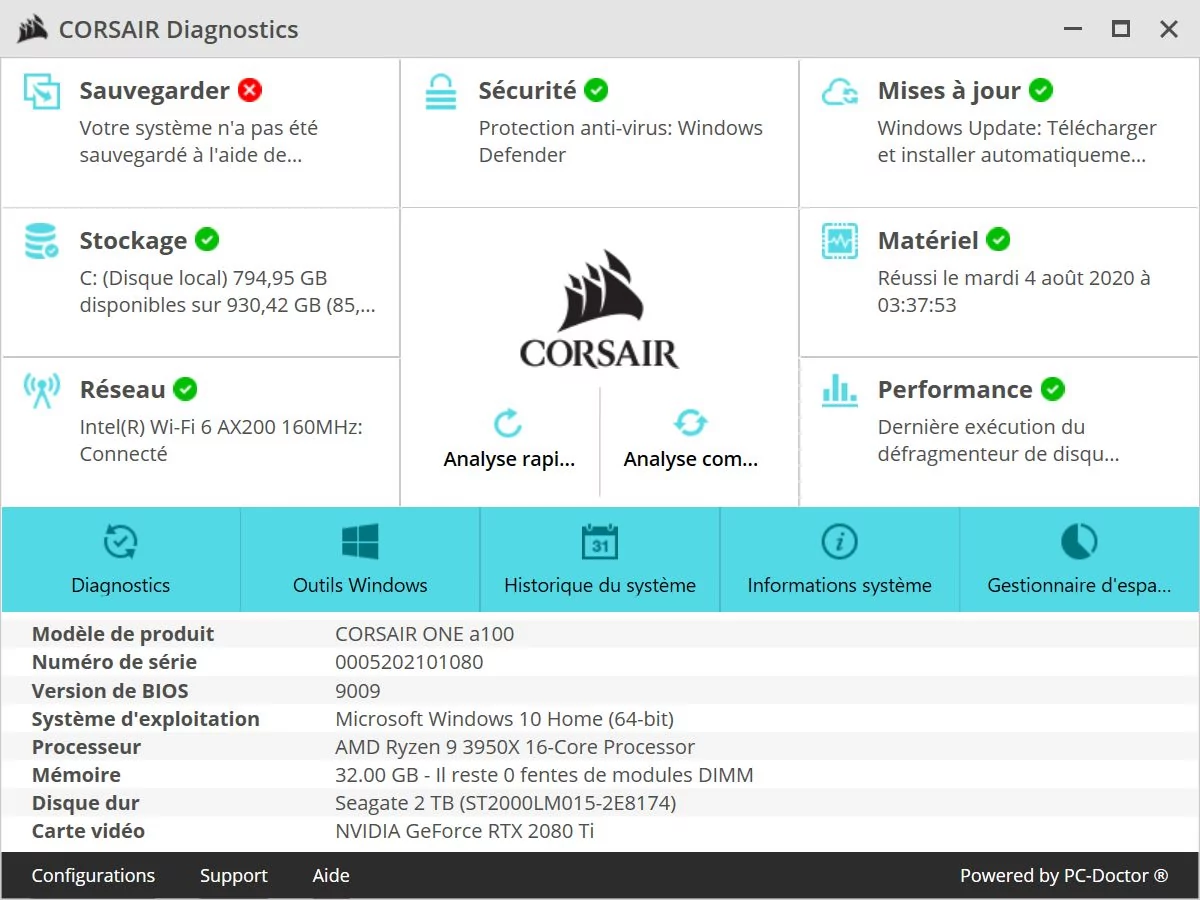Click the Analyse complète sync arrows icon
Image resolution: width=1200 pixels, height=900 pixels.
click(690, 423)
